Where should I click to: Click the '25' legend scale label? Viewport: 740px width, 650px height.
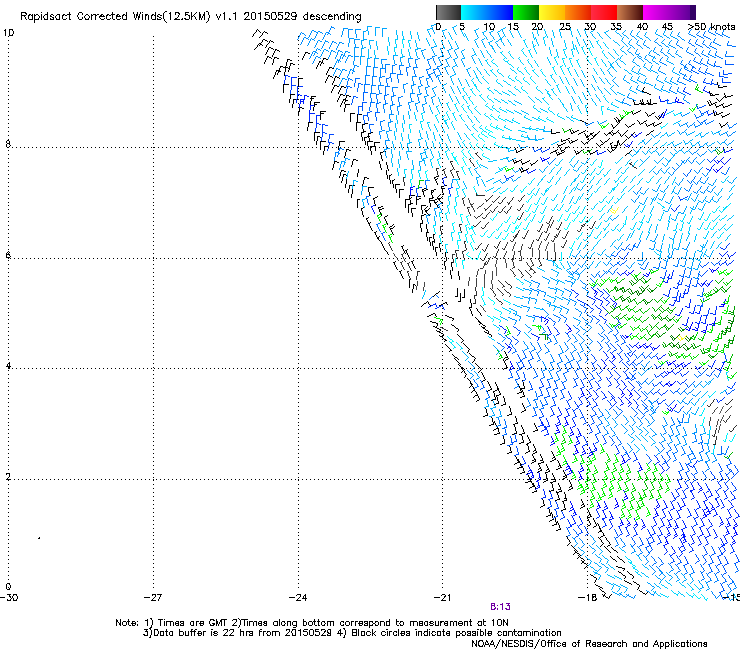pos(564,27)
